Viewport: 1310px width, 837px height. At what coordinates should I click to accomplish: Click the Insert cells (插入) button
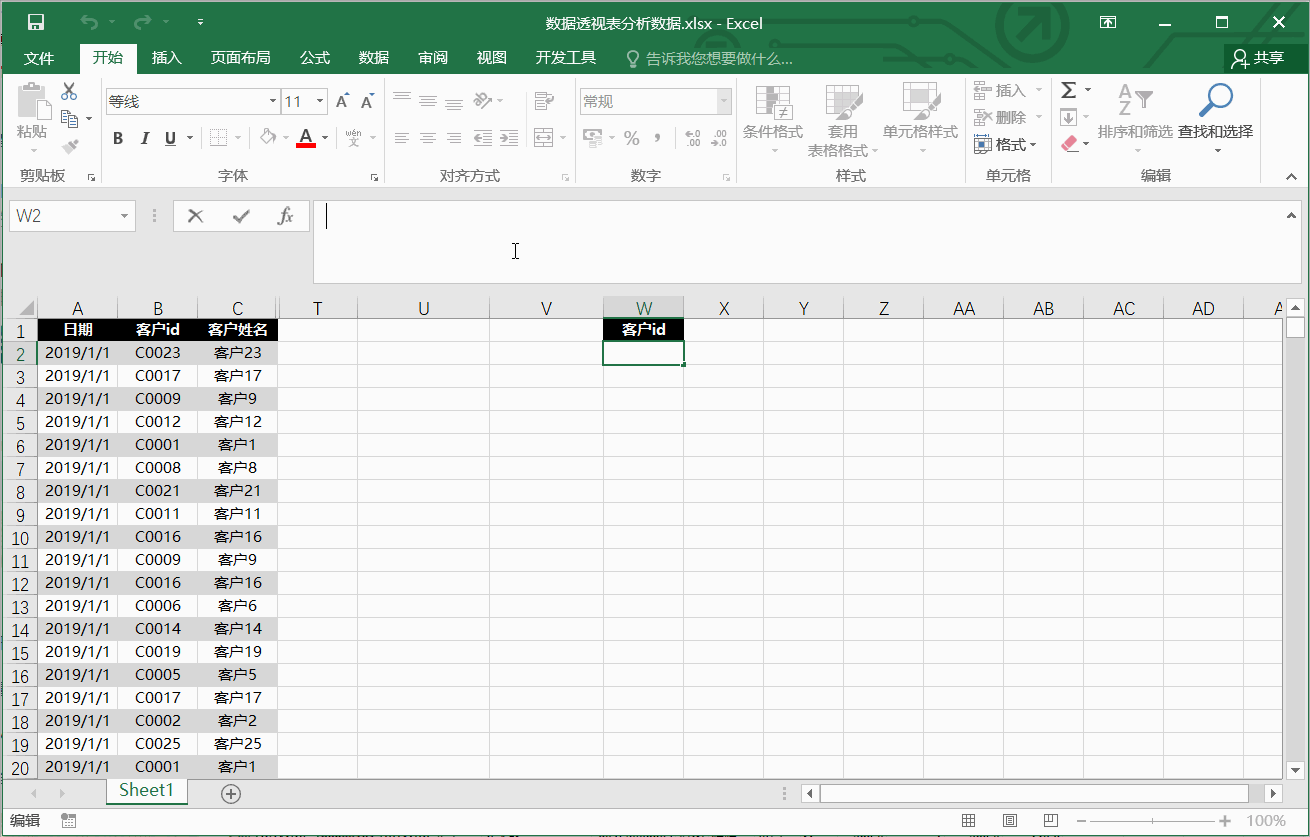tap(1008, 91)
